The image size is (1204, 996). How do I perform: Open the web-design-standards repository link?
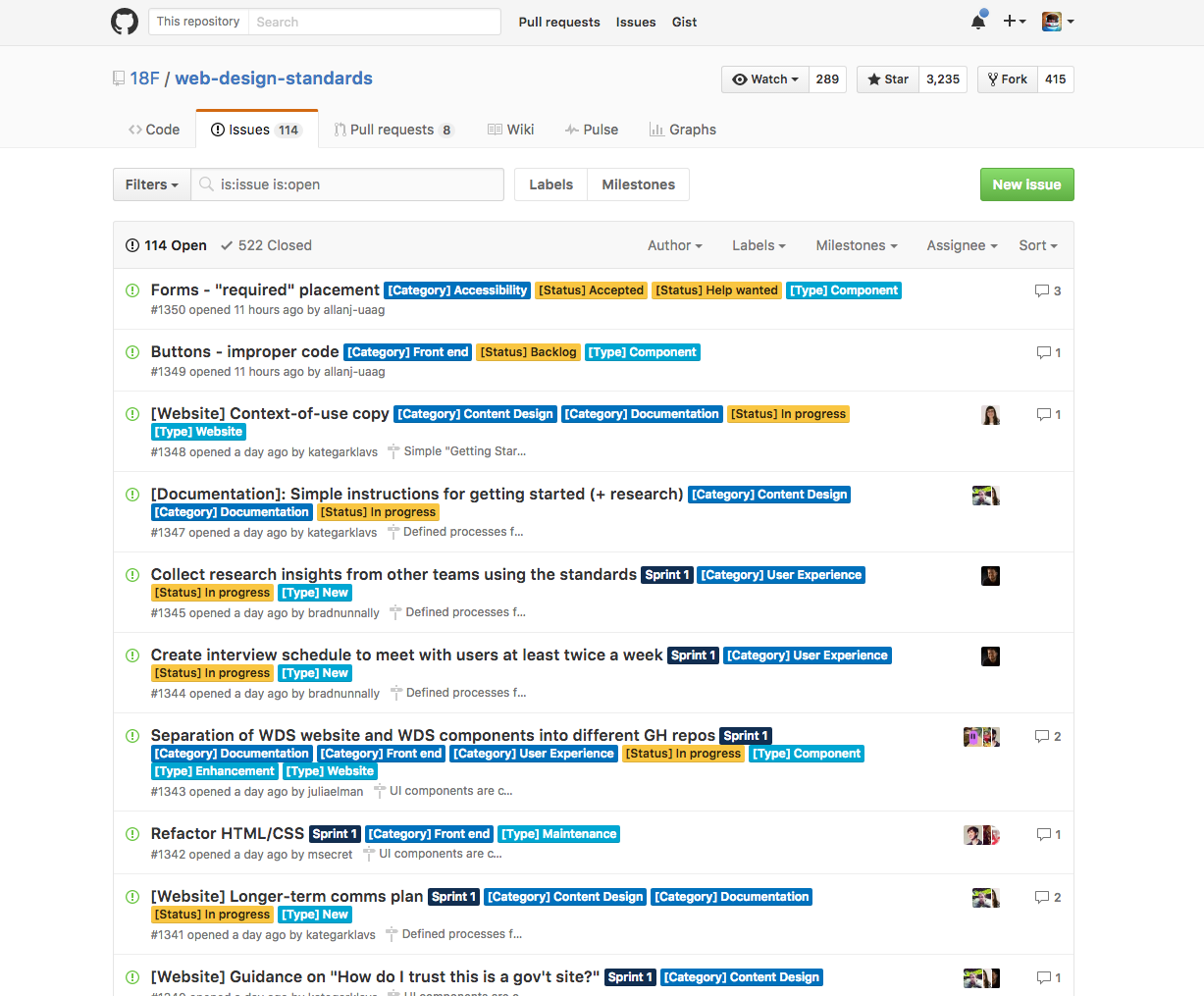[x=274, y=79]
